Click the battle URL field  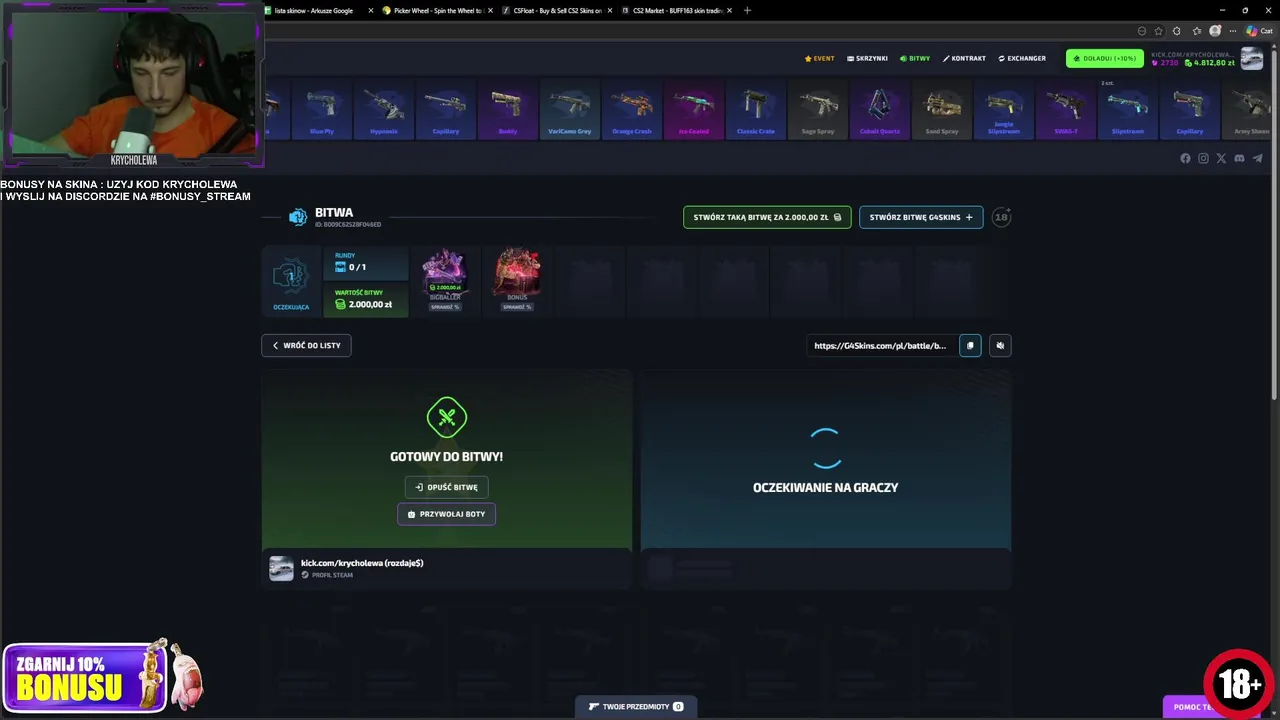pos(882,345)
